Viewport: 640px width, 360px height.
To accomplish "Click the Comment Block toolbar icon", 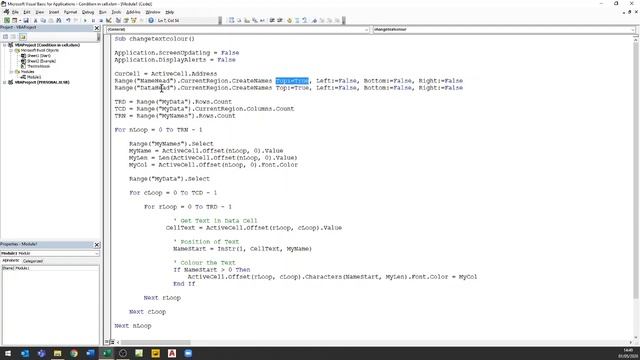I will [x=297, y=20].
